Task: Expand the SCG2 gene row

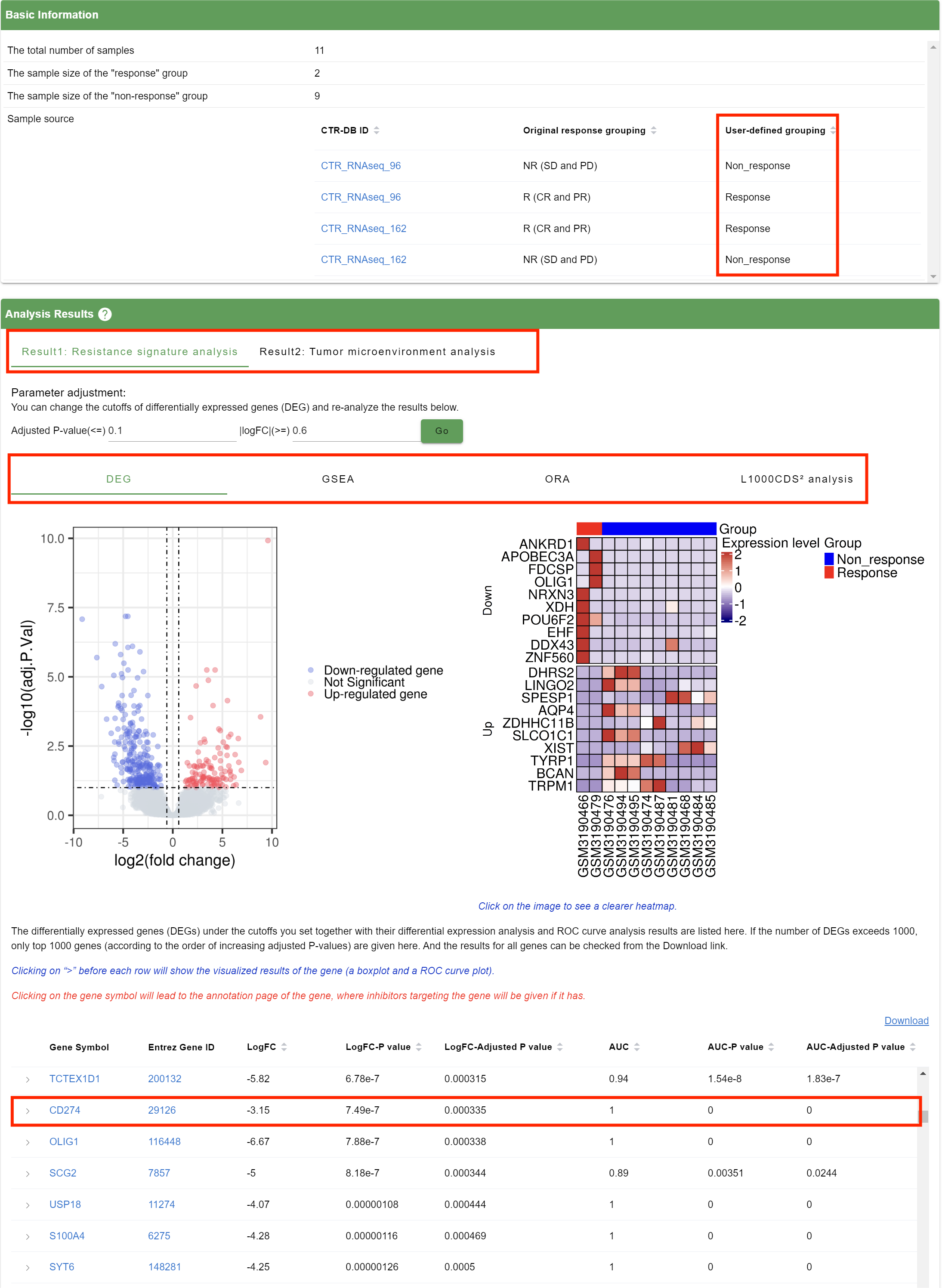Action: coord(28,1173)
